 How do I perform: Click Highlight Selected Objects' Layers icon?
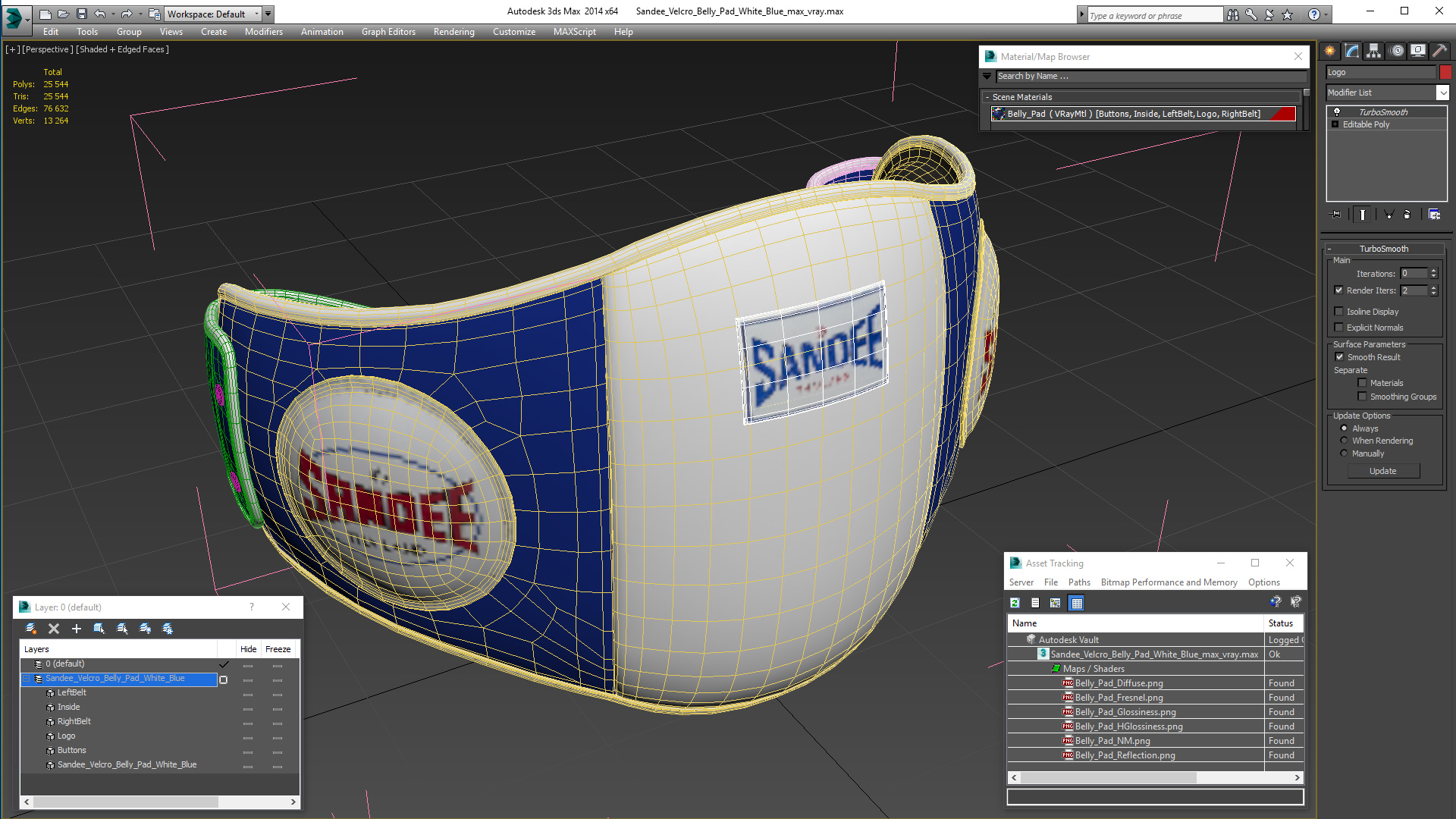(122, 629)
